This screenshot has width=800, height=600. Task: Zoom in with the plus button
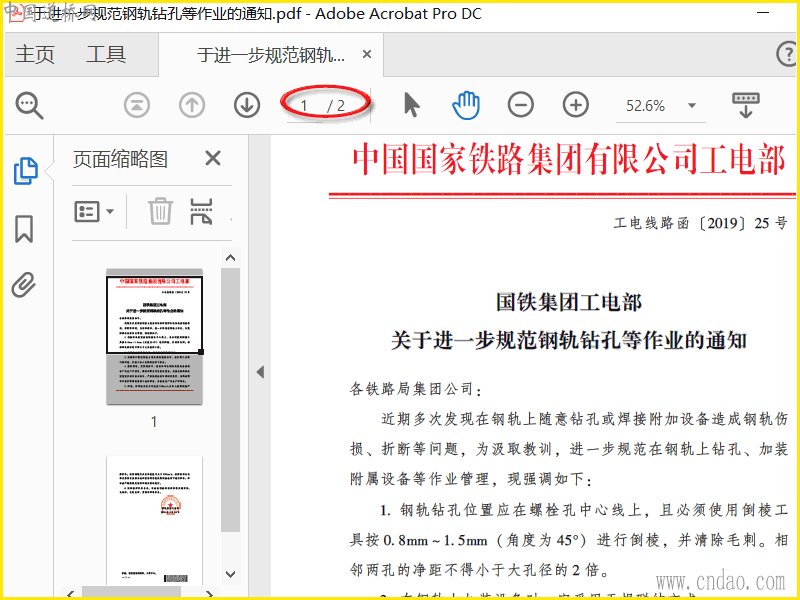click(576, 105)
